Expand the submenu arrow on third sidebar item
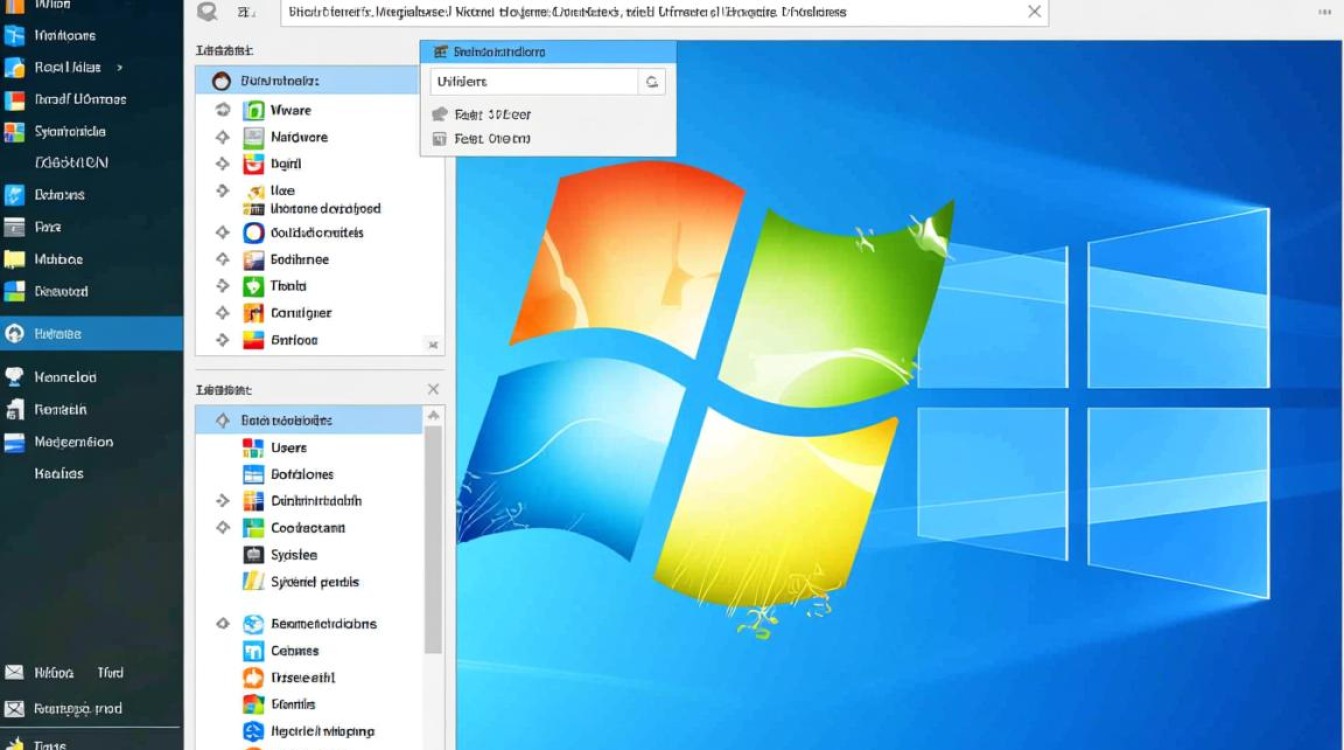Screen dimensions: 1344x750 point(120,68)
